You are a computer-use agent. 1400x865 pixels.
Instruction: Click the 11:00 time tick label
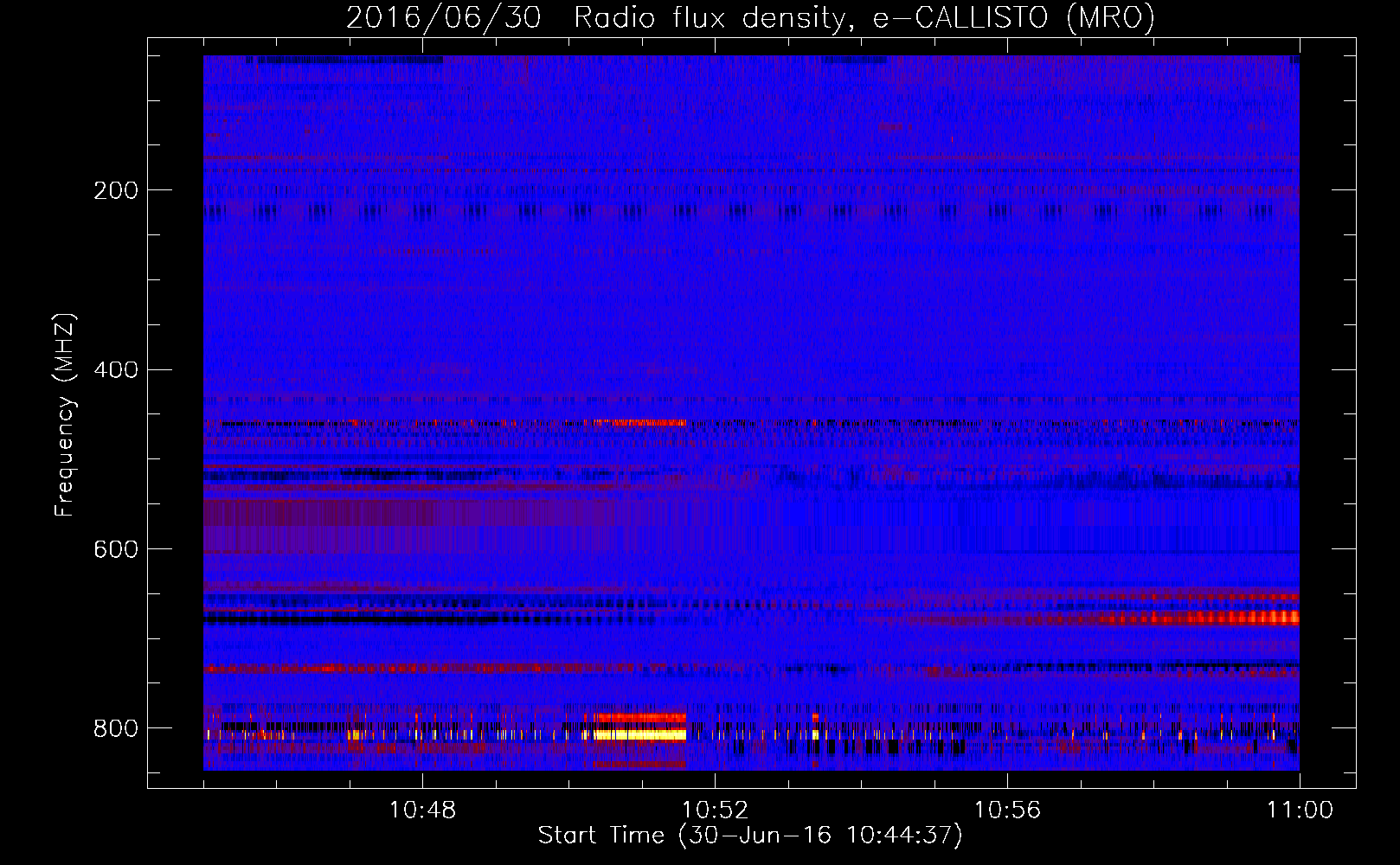[1300, 811]
